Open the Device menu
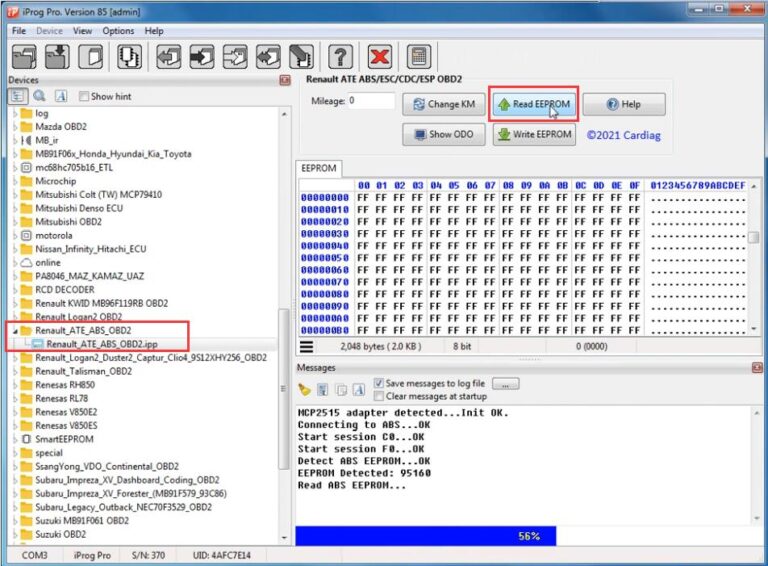 pyautogui.click(x=49, y=31)
